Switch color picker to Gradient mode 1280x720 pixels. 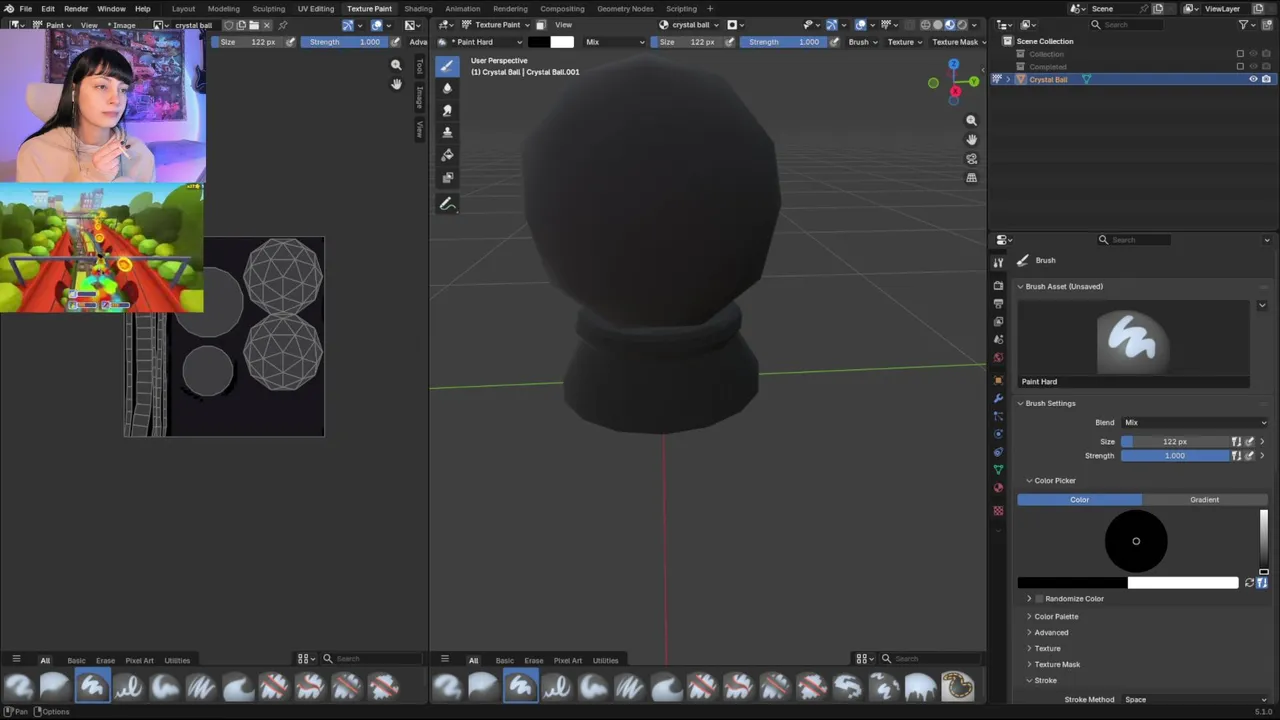coord(1204,500)
